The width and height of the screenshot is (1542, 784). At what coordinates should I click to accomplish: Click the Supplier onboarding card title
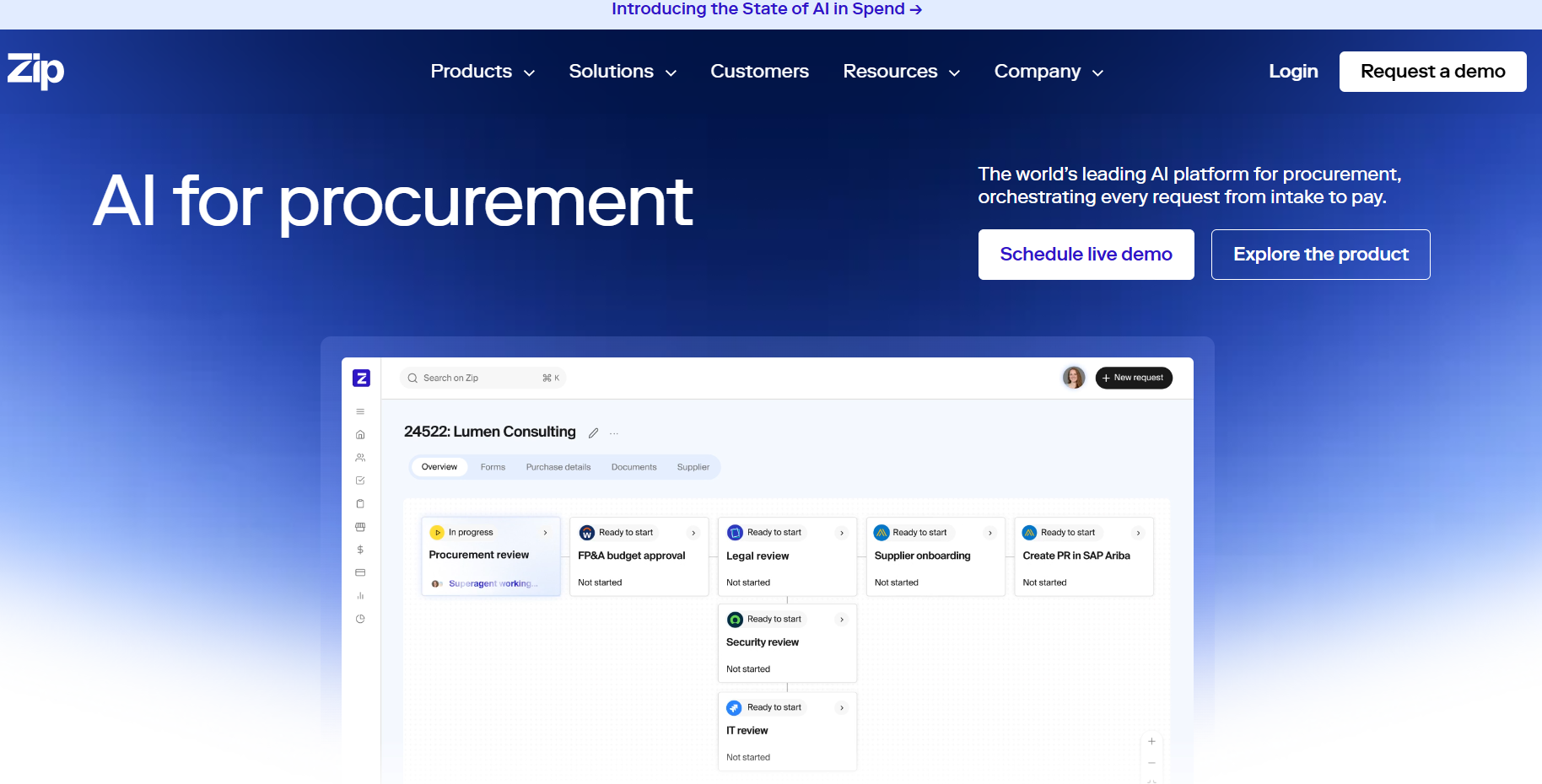(x=922, y=556)
